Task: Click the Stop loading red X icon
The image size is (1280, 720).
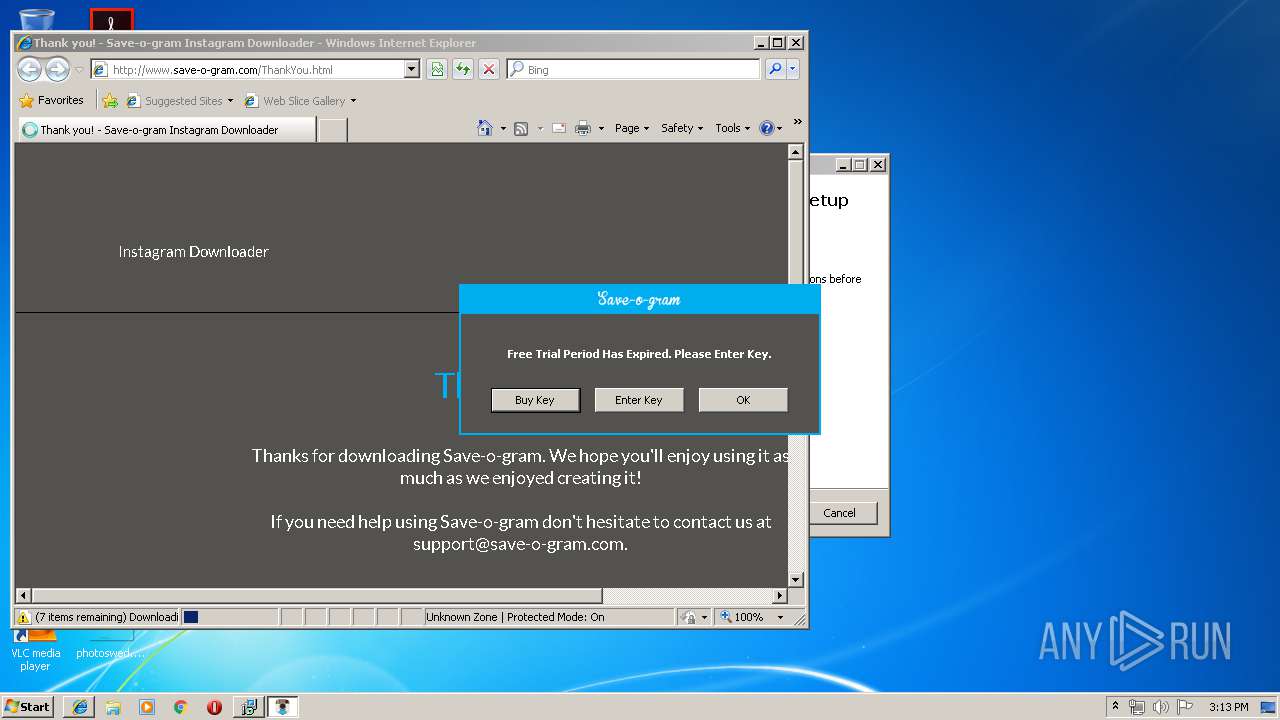Action: point(488,69)
